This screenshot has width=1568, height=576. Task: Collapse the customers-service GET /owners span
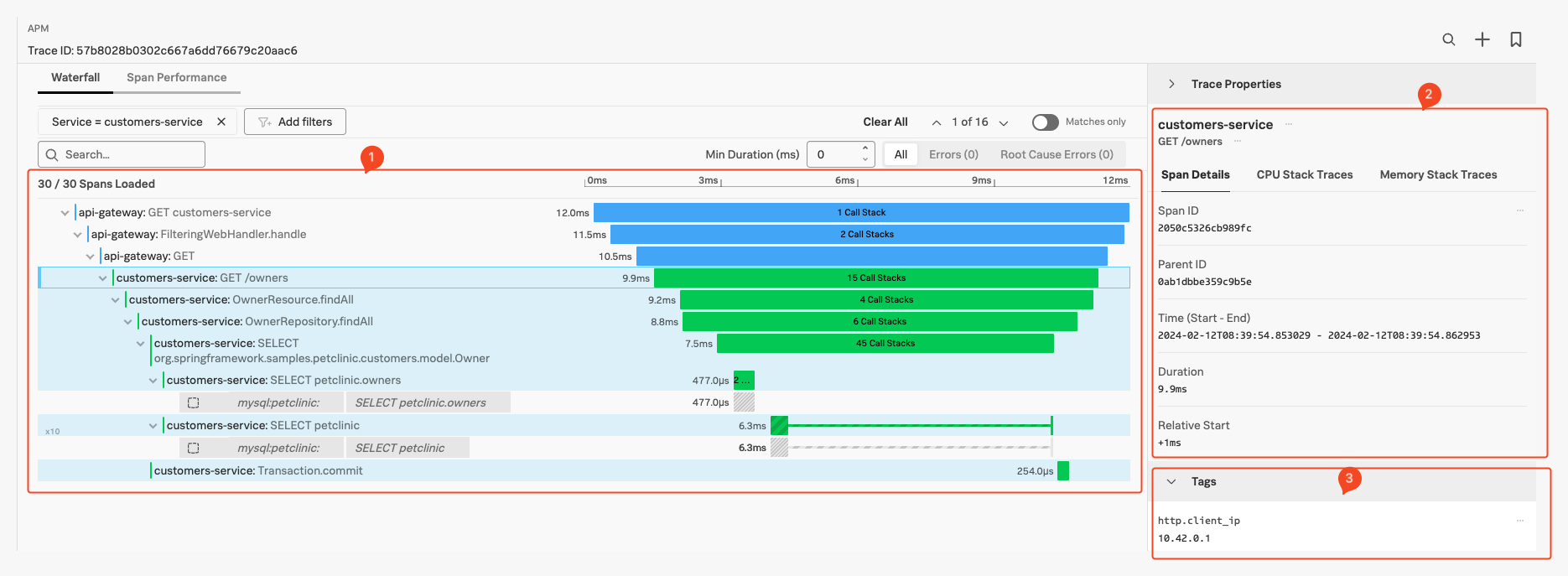pyautogui.click(x=102, y=278)
